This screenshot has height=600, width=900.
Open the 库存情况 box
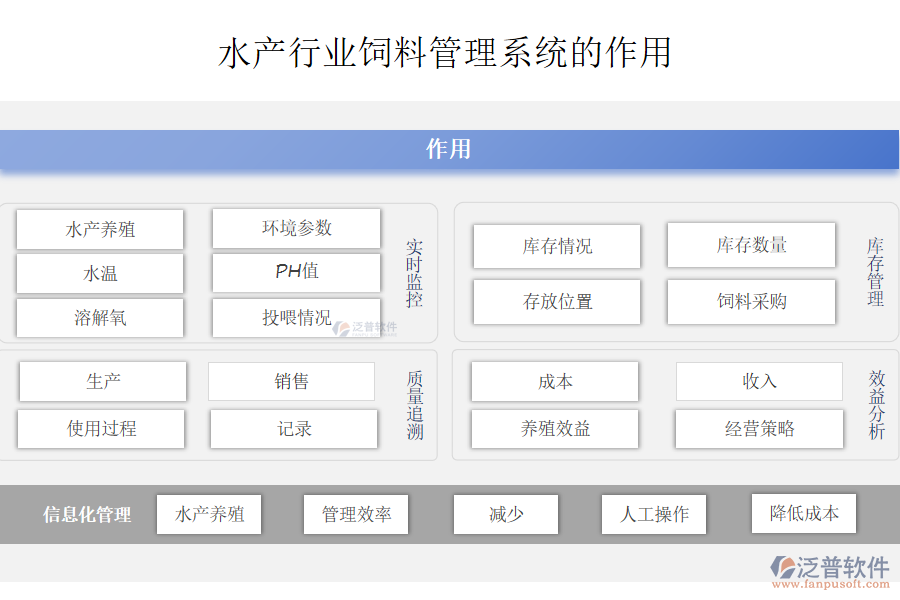point(557,246)
